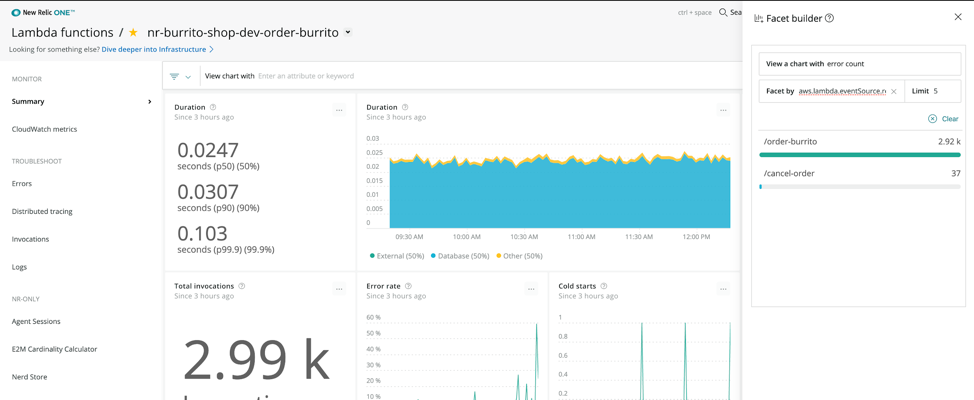Screen dimensions: 974x400
Task: Toggle the favorite star beside function name
Action: click(x=133, y=33)
